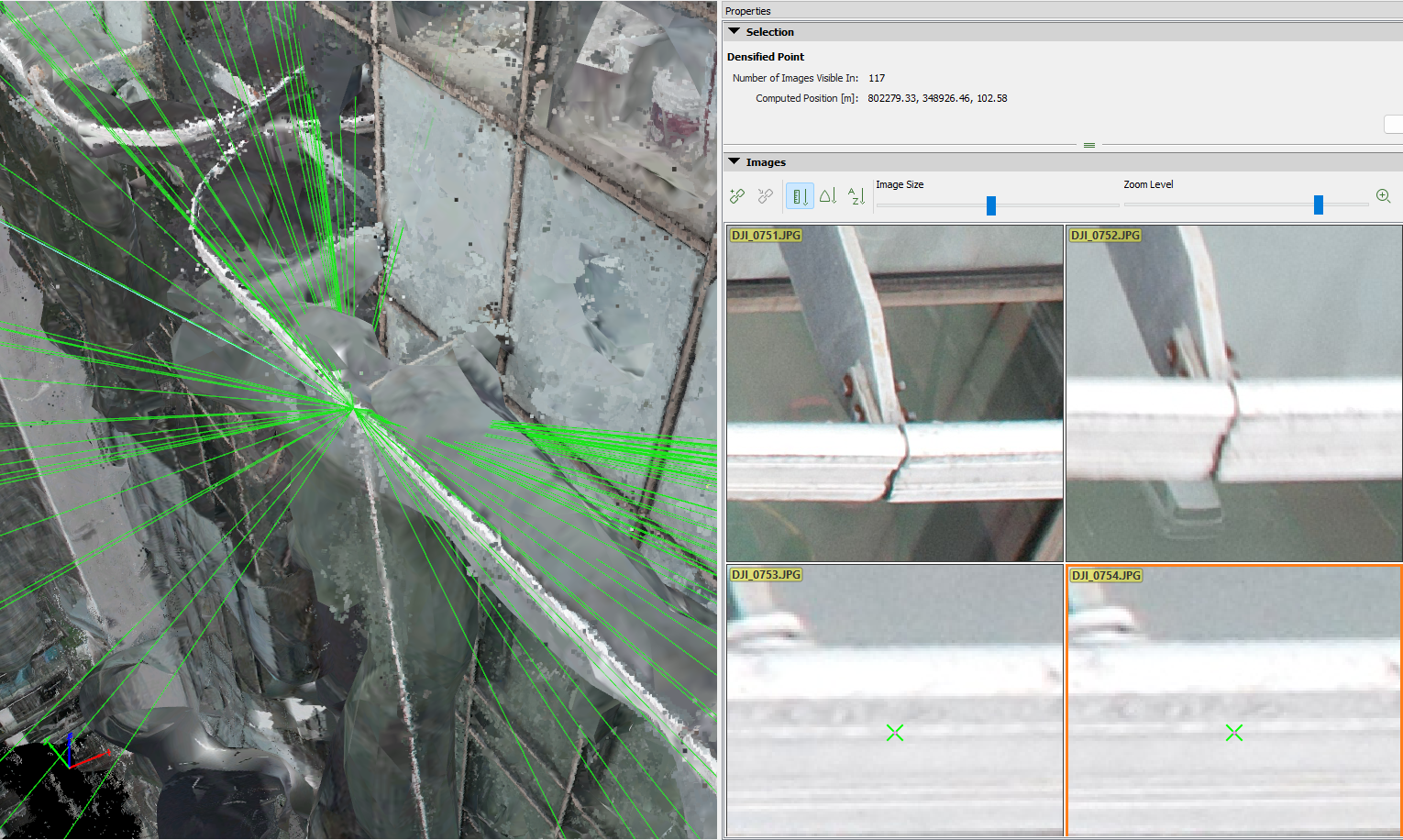
Task: Collapse the Selection section arrow
Action: click(735, 32)
